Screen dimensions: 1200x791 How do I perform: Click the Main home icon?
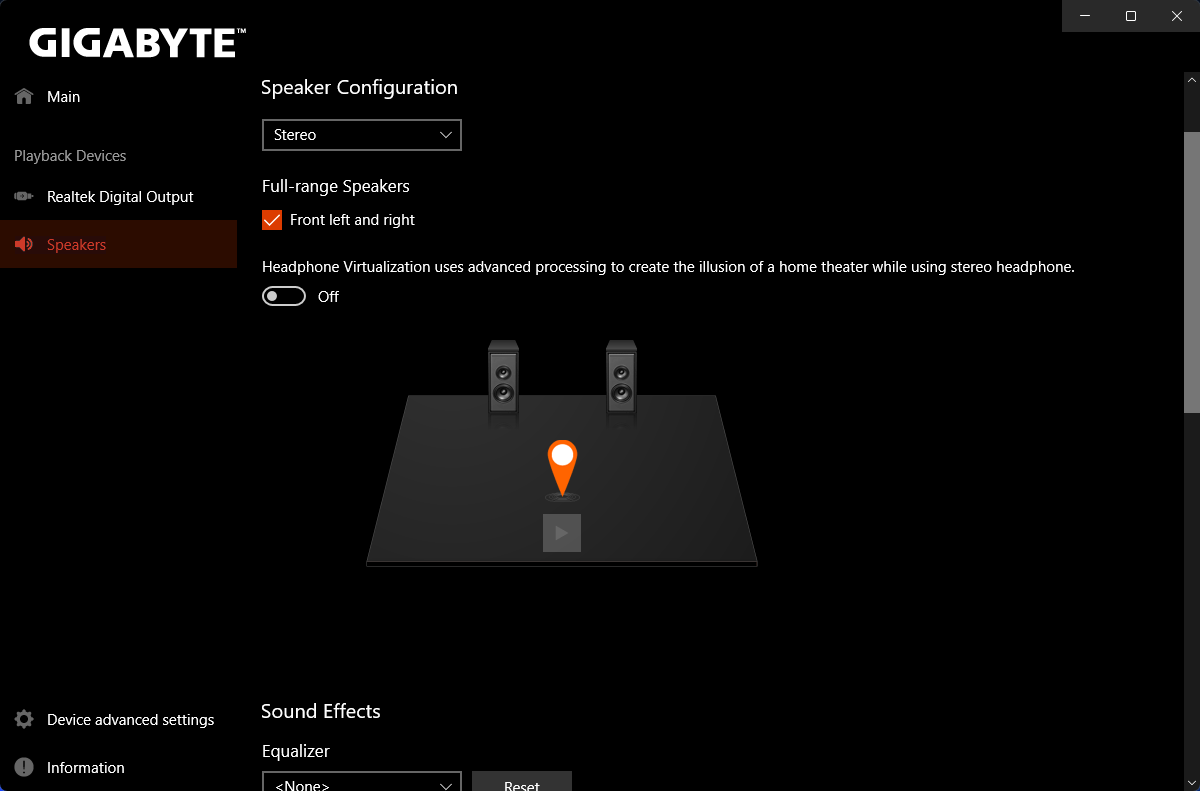tap(22, 95)
